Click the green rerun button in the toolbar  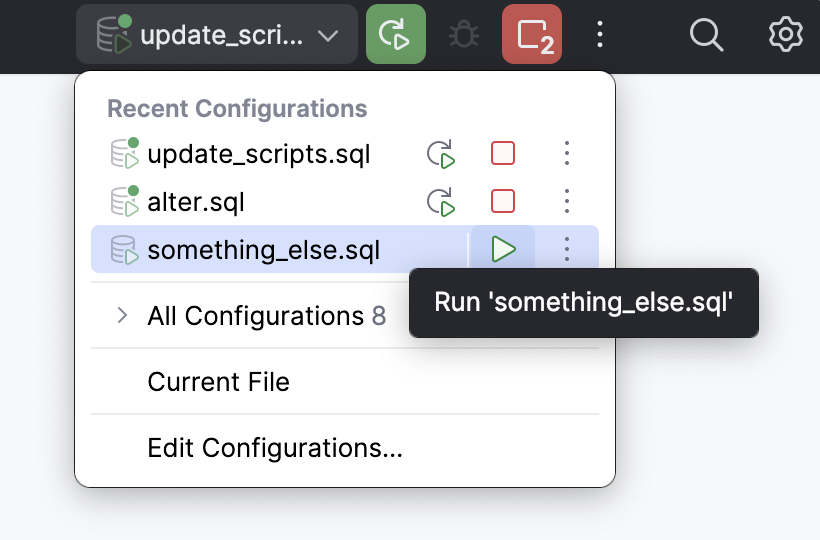[x=396, y=35]
